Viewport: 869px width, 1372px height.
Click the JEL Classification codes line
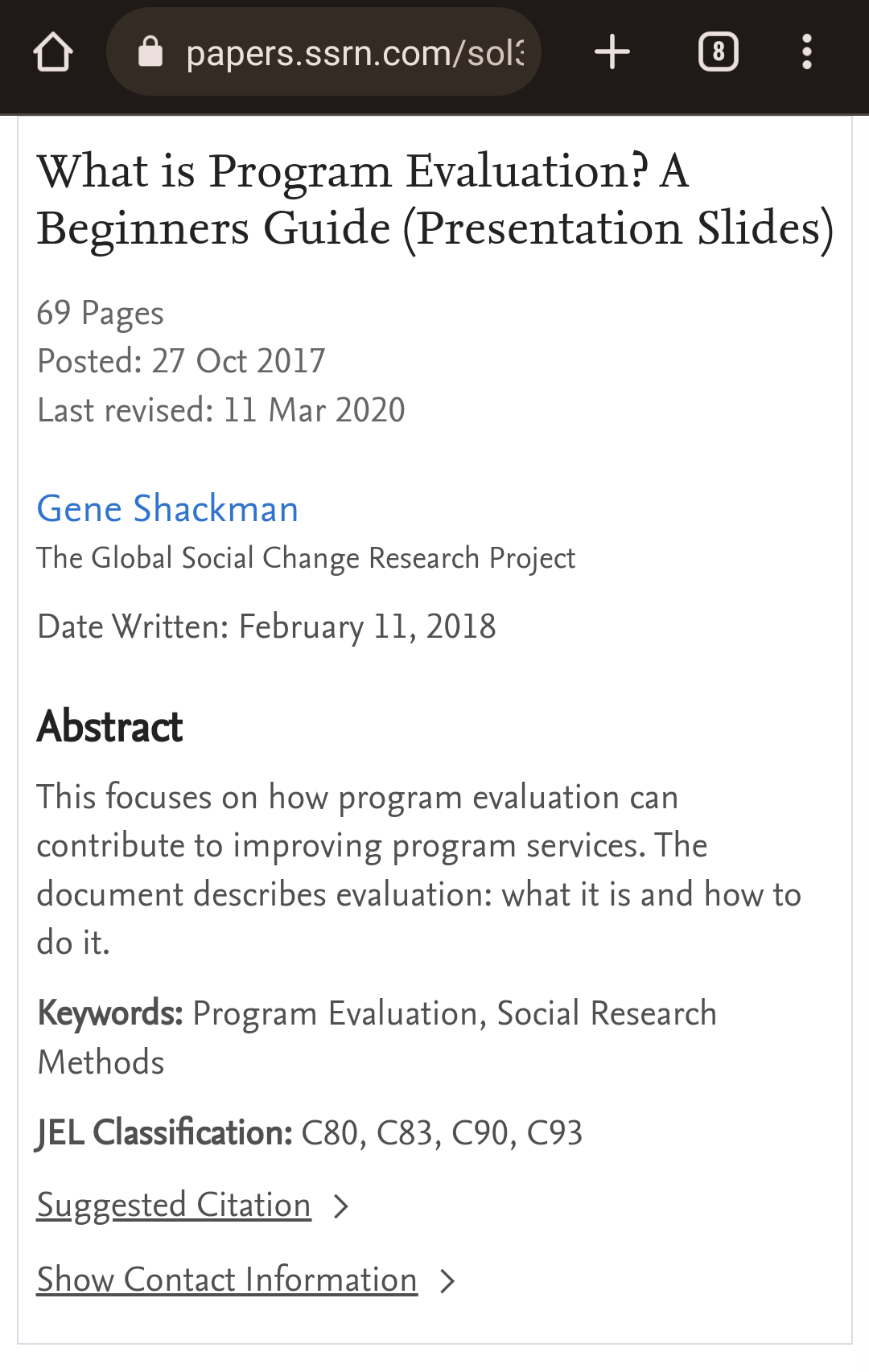[x=310, y=1133]
